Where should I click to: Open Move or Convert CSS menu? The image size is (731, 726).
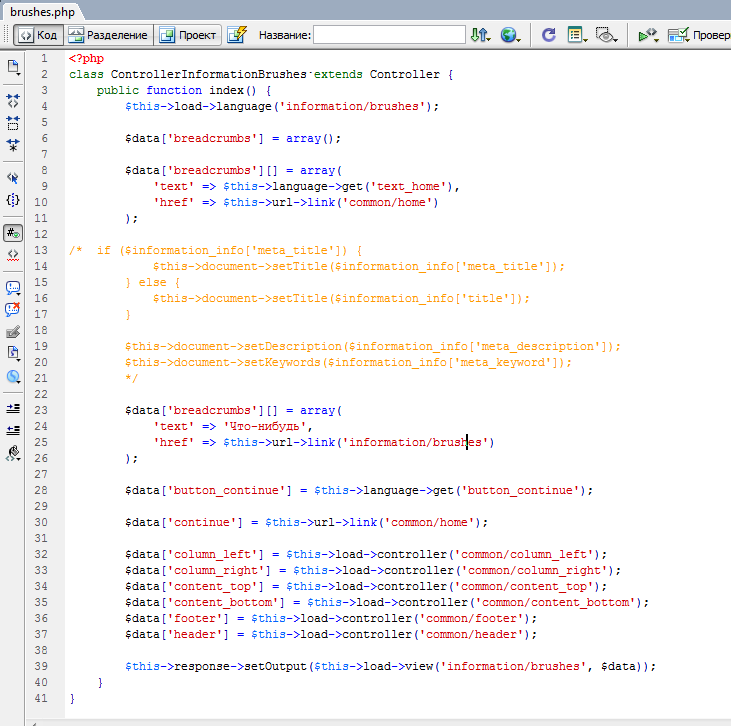point(13,376)
